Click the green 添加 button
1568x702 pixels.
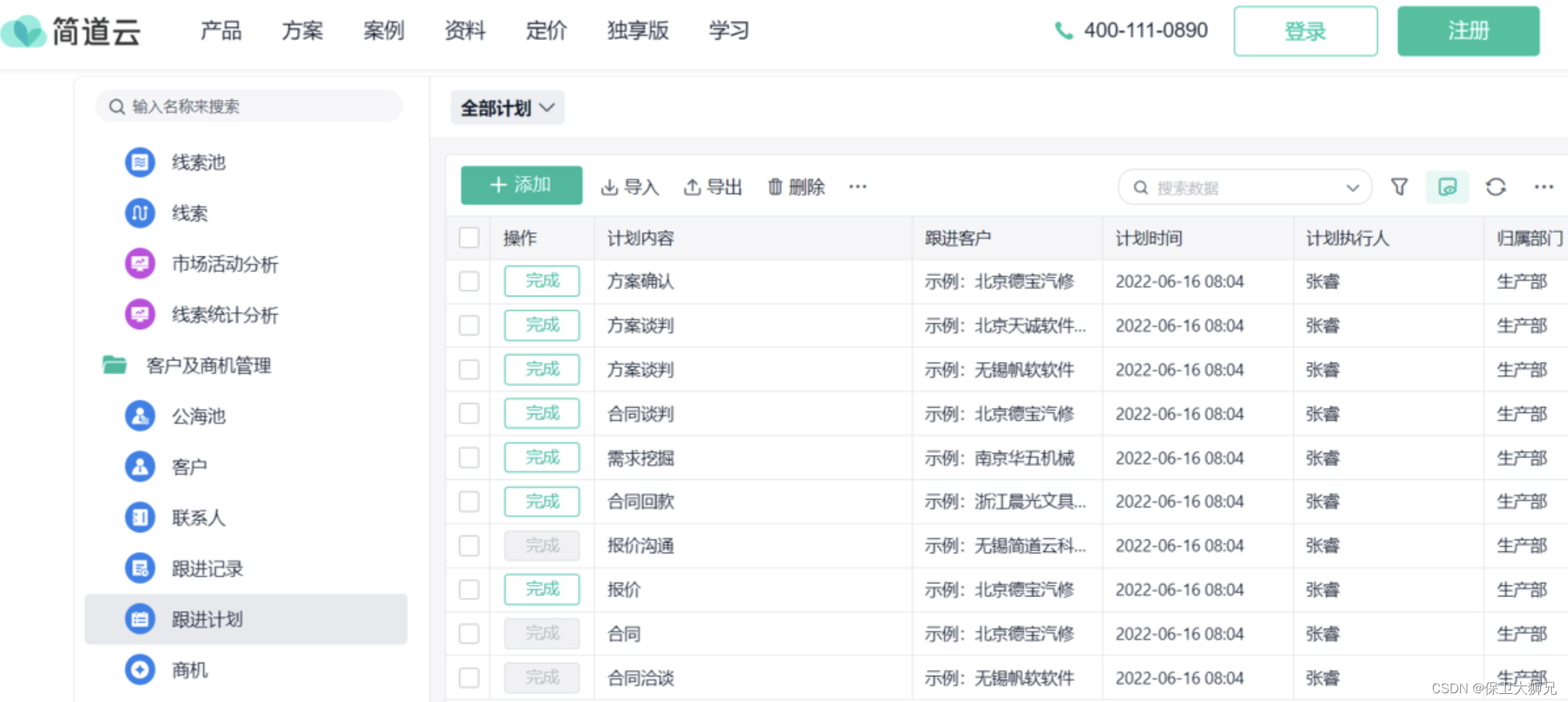pyautogui.click(x=522, y=185)
